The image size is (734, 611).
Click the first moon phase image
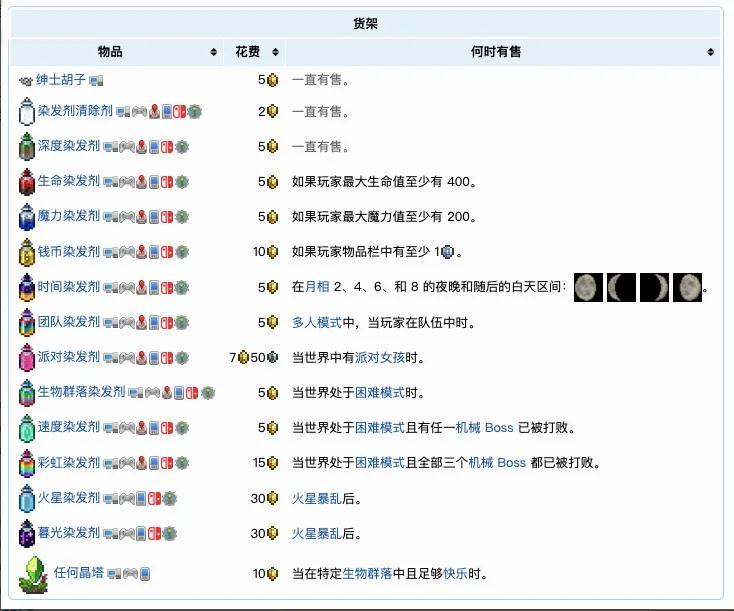point(589,287)
